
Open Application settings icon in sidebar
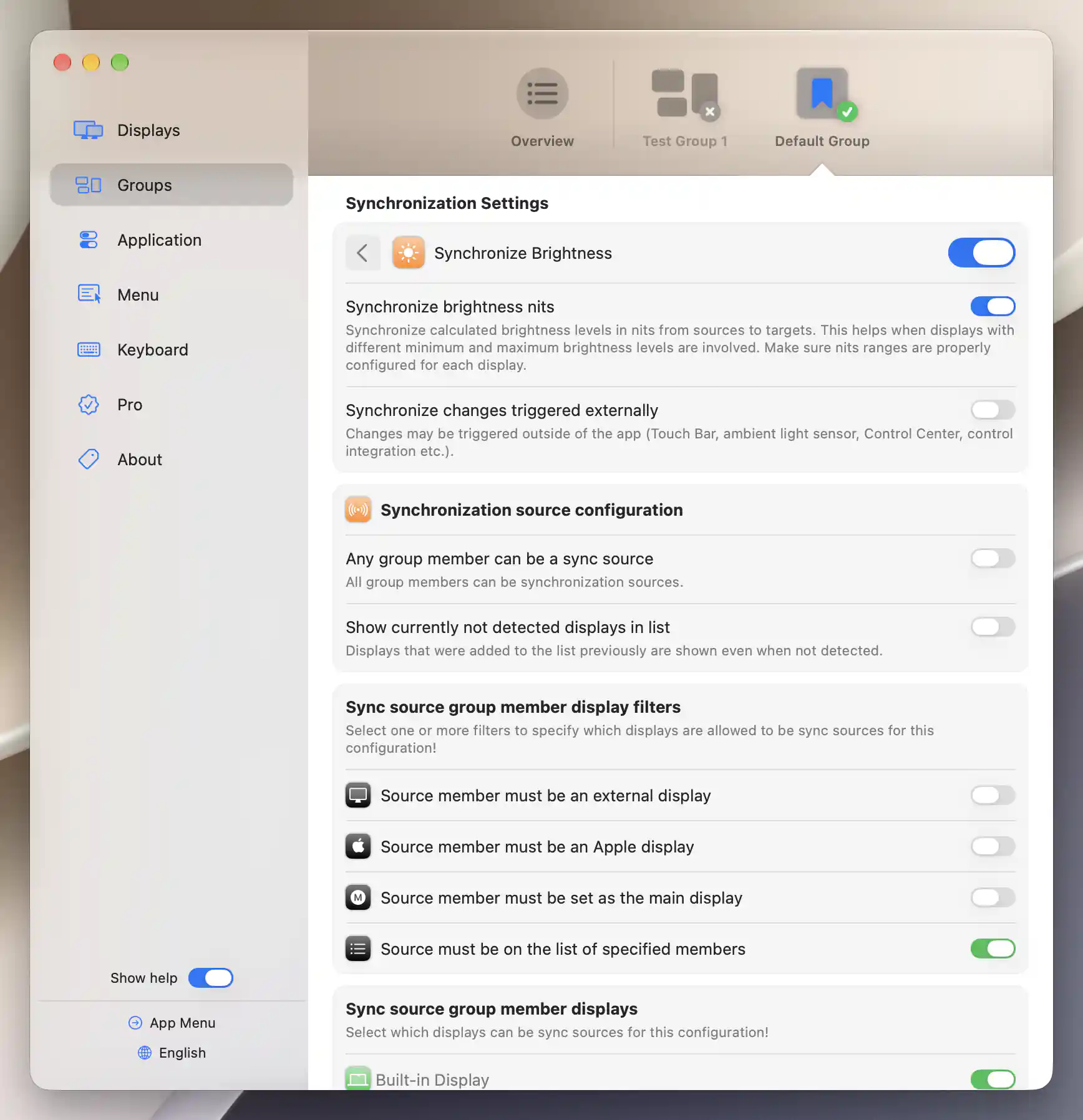[88, 239]
